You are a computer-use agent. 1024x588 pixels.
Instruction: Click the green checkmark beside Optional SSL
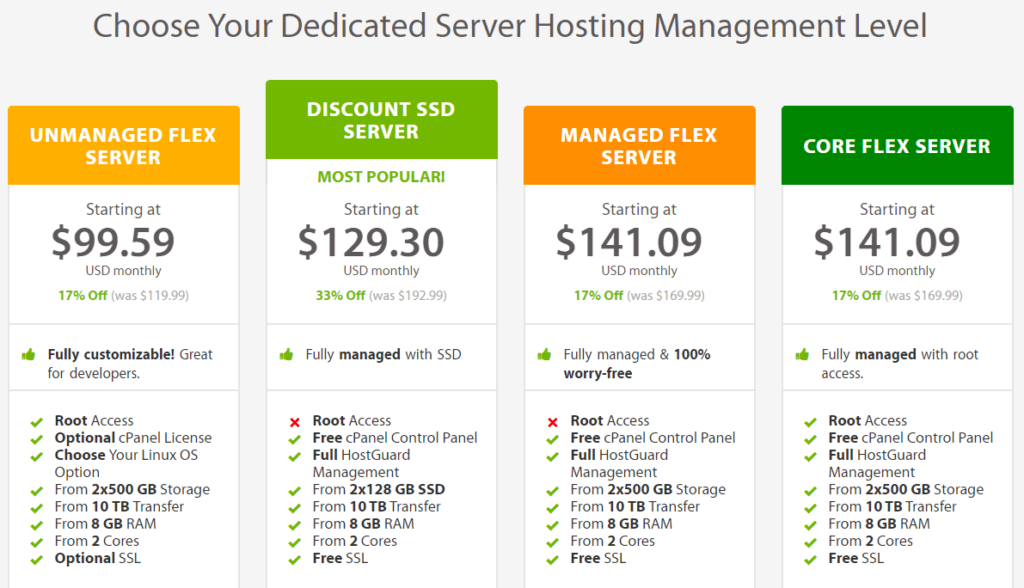tap(36, 558)
